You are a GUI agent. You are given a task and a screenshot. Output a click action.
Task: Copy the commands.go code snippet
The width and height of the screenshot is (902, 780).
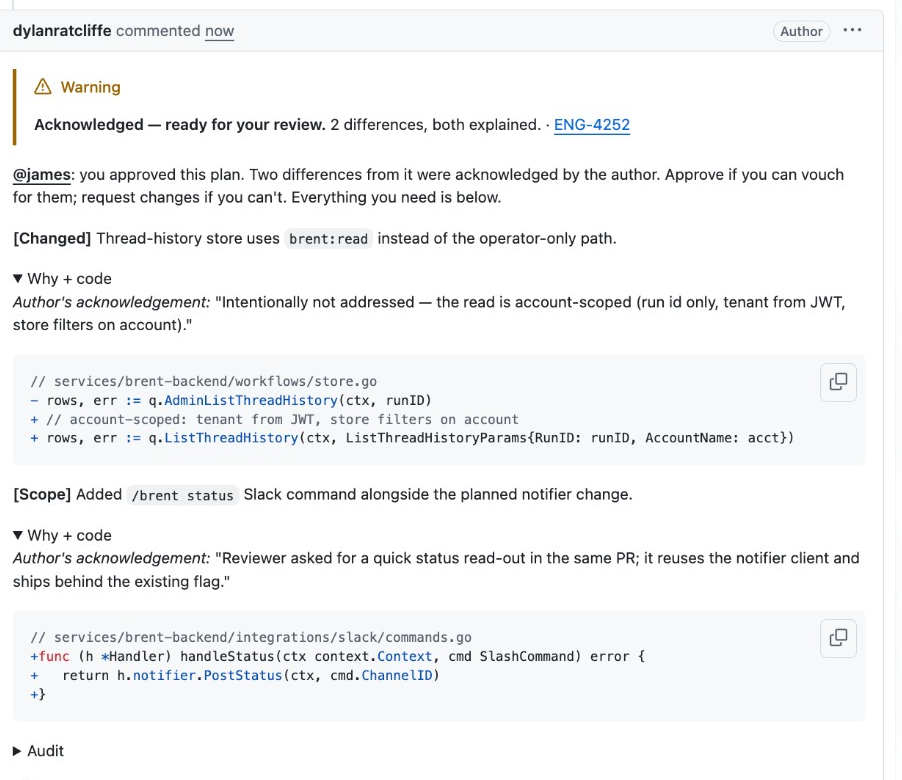coord(838,638)
